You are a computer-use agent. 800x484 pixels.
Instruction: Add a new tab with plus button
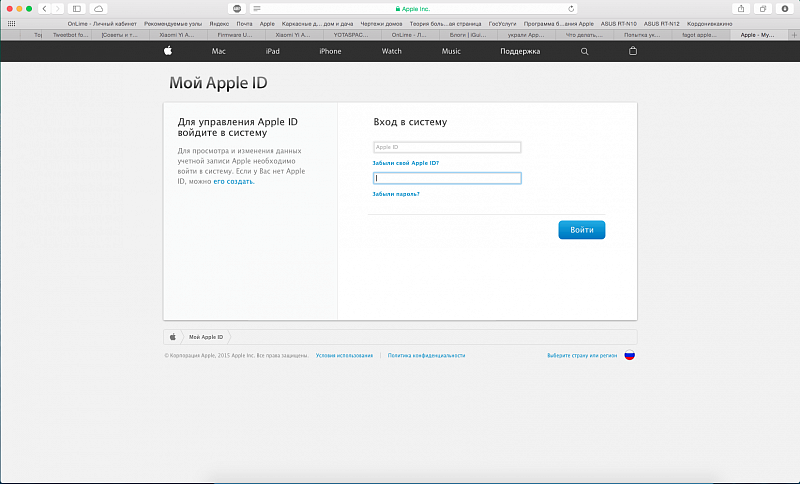click(x=793, y=34)
